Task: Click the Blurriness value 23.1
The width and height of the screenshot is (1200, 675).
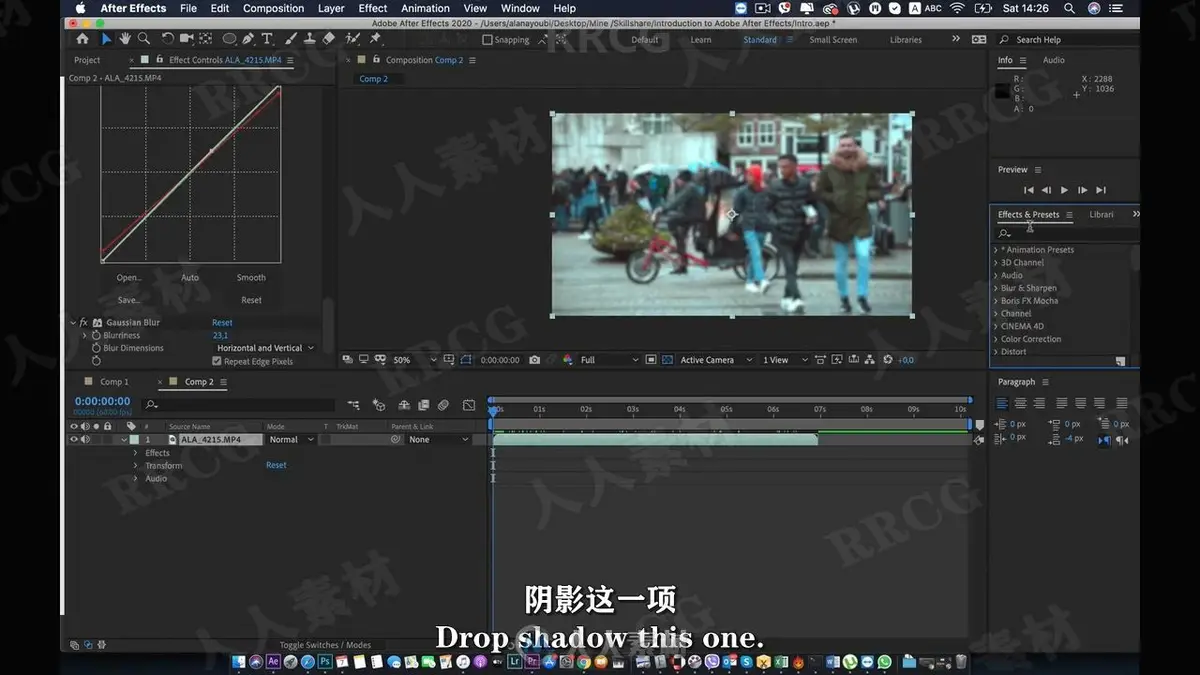Action: pos(220,336)
